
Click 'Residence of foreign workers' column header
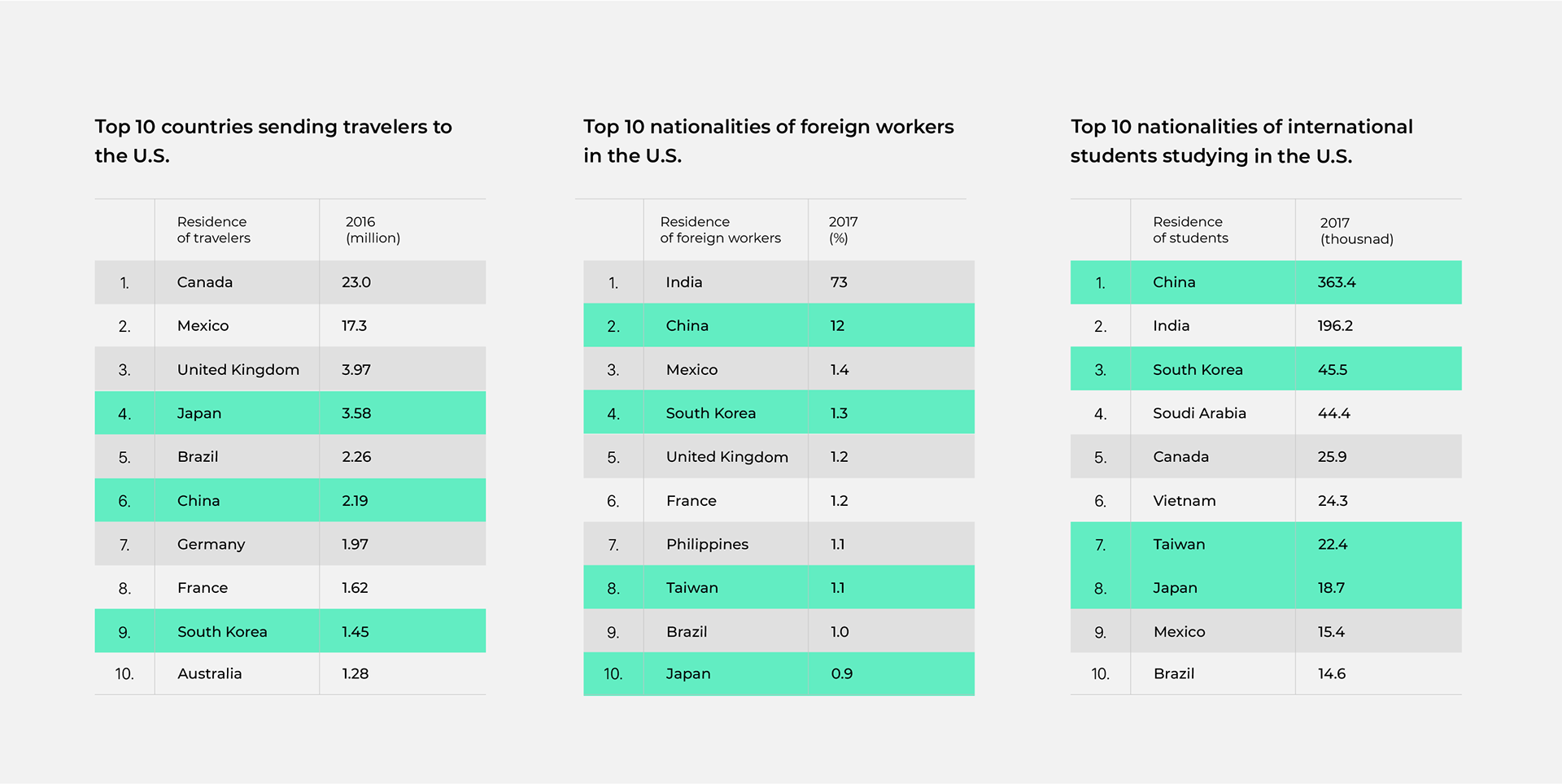click(x=720, y=230)
